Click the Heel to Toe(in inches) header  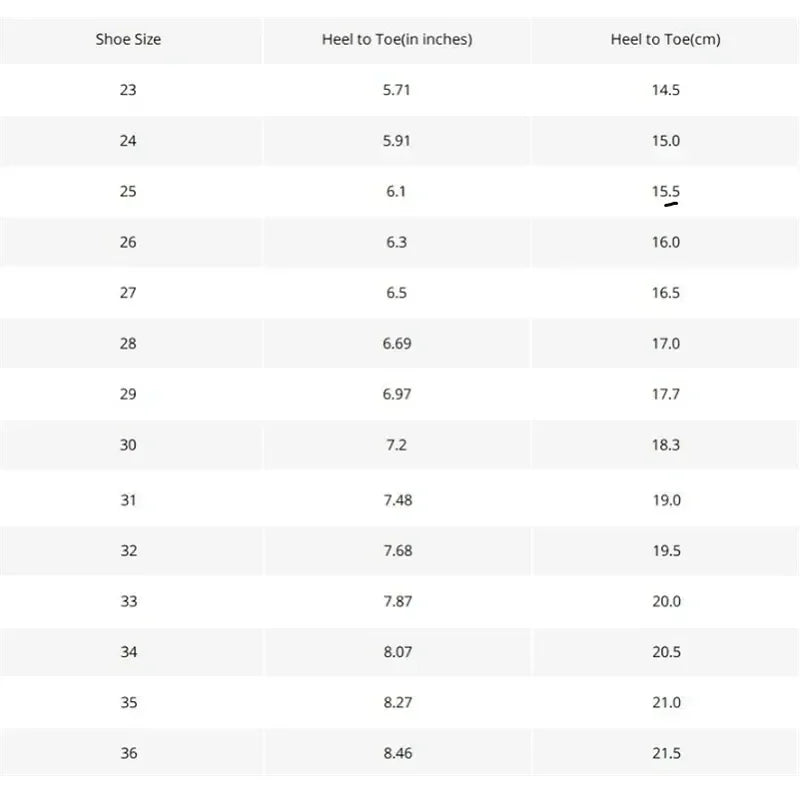[397, 39]
